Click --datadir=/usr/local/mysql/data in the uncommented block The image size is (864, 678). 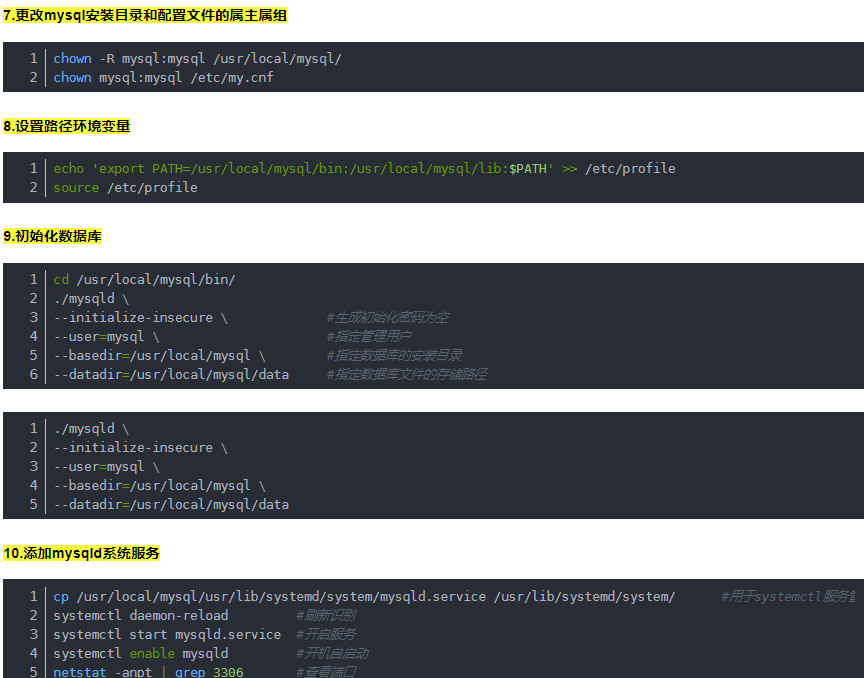(x=171, y=505)
